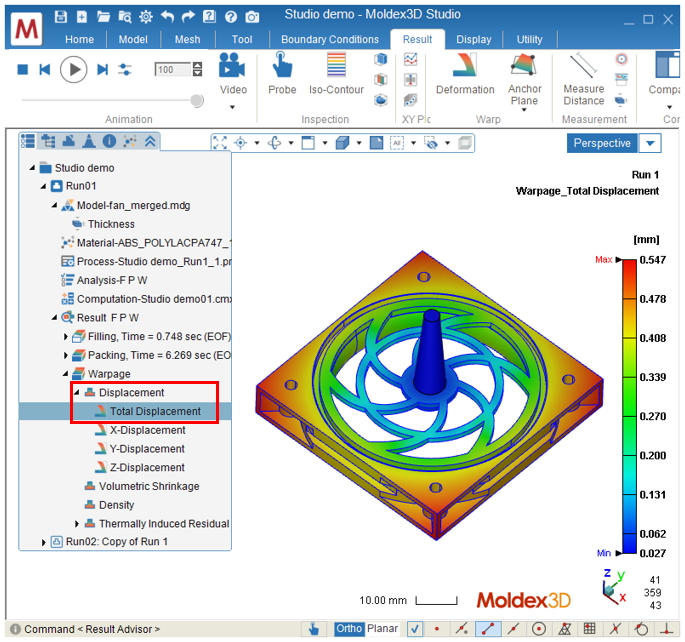Click the fit-to-window icon in view toolbar
The width and height of the screenshot is (685, 642).
click(x=219, y=143)
